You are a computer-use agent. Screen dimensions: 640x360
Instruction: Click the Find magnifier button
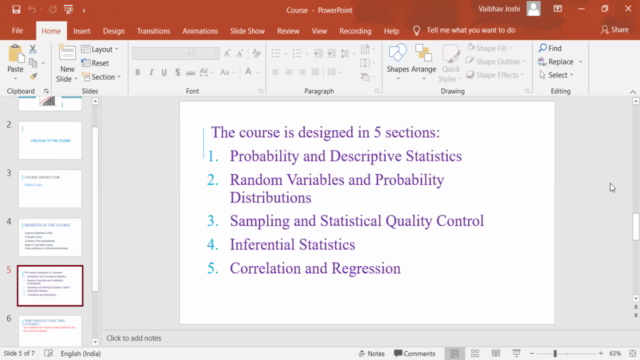click(x=550, y=48)
